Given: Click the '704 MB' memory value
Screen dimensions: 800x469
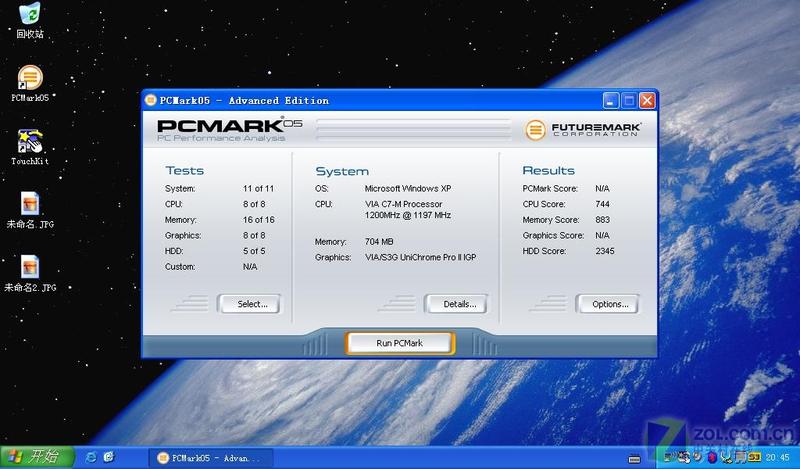Looking at the screenshot, I should (379, 241).
